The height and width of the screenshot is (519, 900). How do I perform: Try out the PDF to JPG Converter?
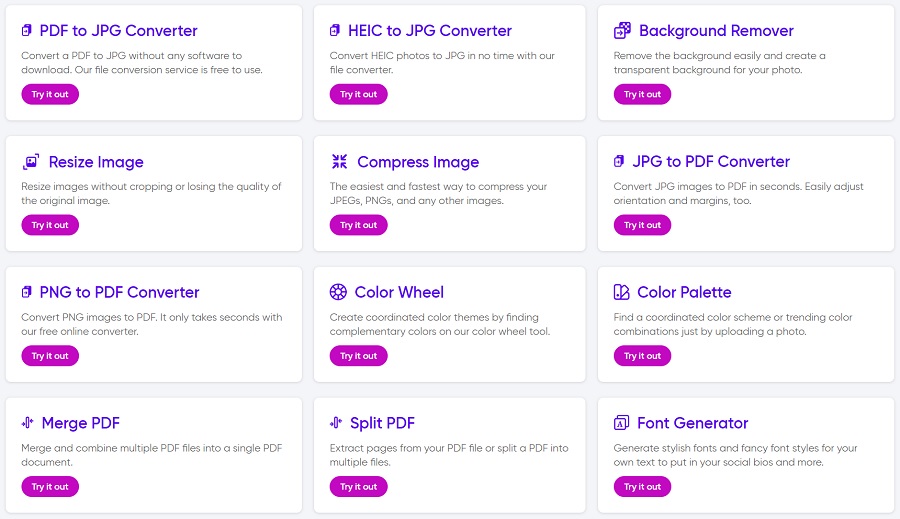(x=50, y=95)
